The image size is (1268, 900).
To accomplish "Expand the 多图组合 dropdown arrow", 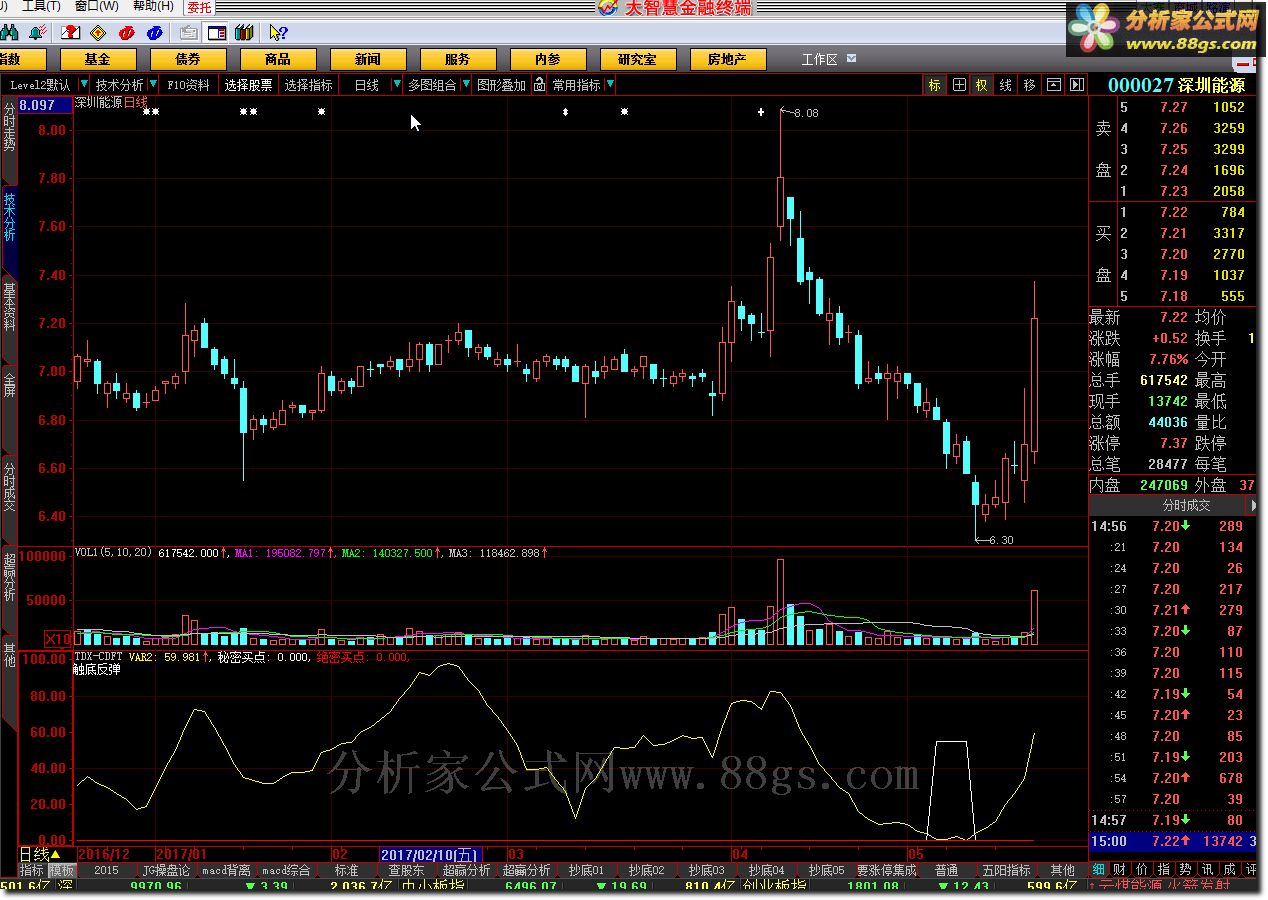I will [464, 85].
